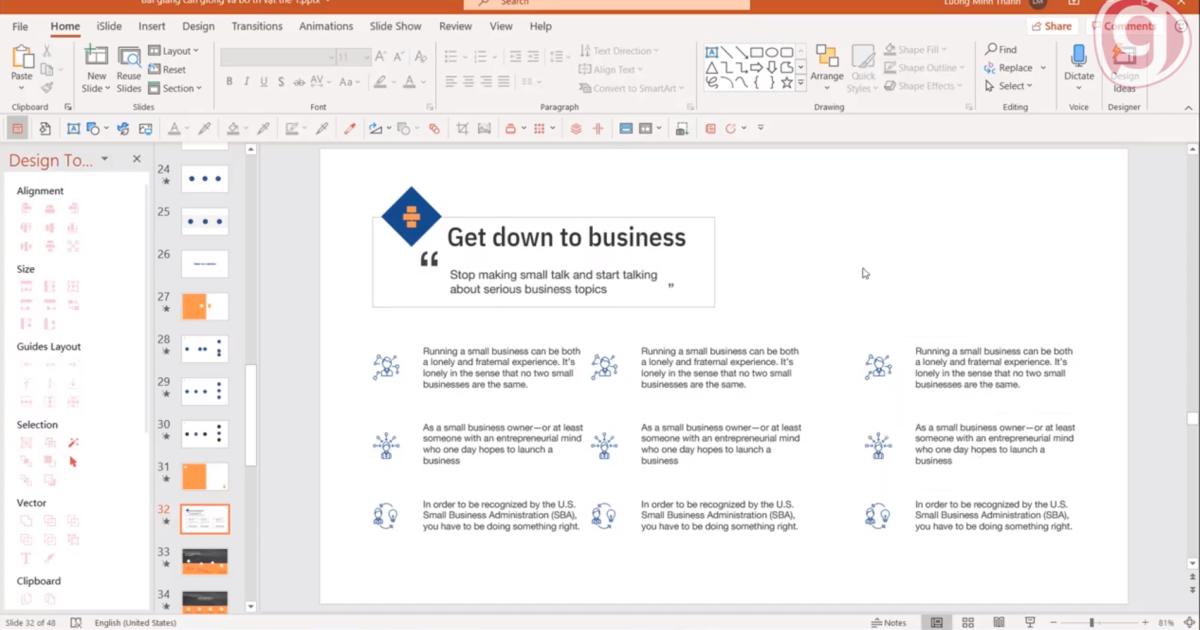Screen dimensions: 1200x630
Task: Click Find in Editing group
Action: [x=1001, y=49]
